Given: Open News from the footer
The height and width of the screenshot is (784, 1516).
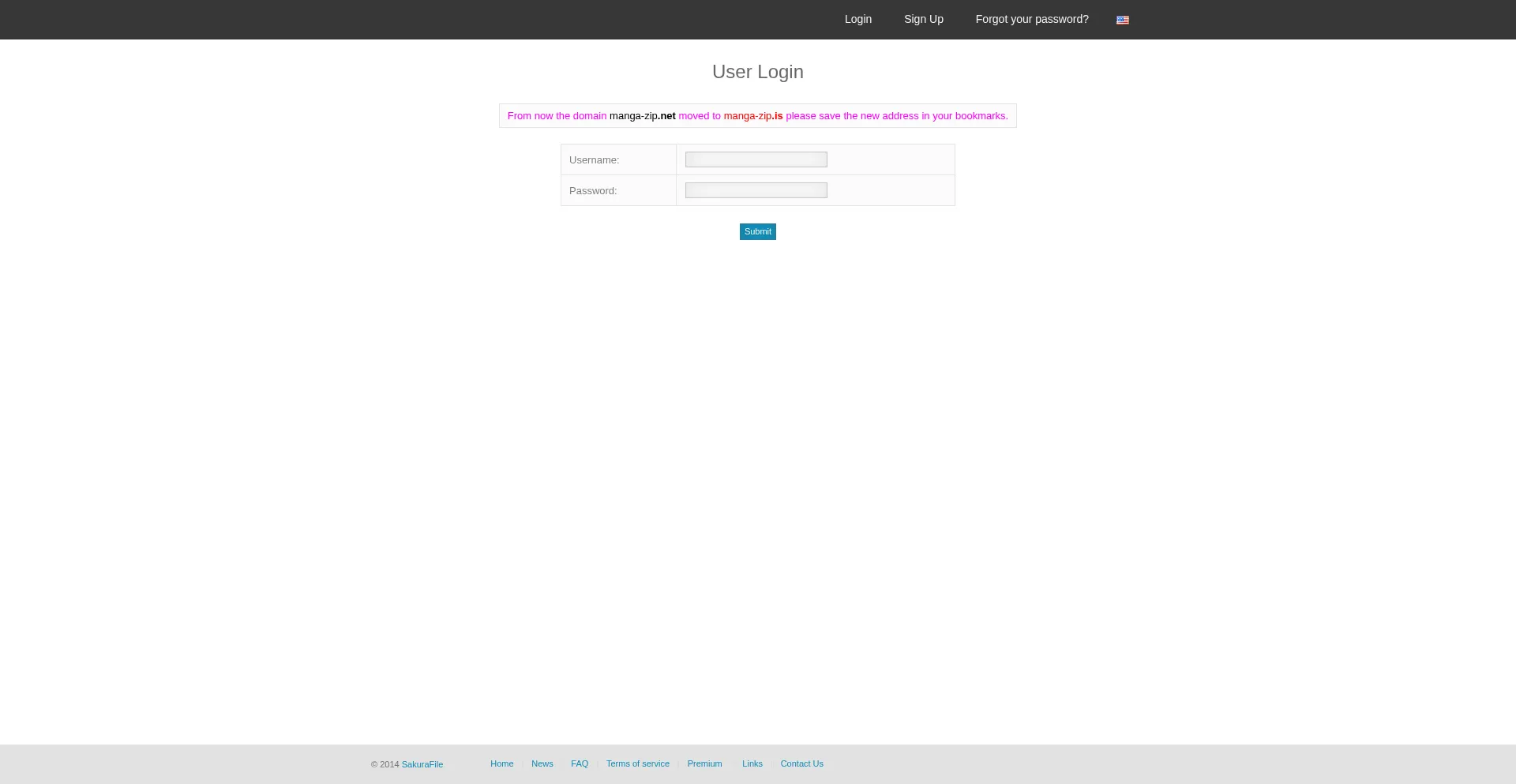Looking at the screenshot, I should (x=542, y=763).
